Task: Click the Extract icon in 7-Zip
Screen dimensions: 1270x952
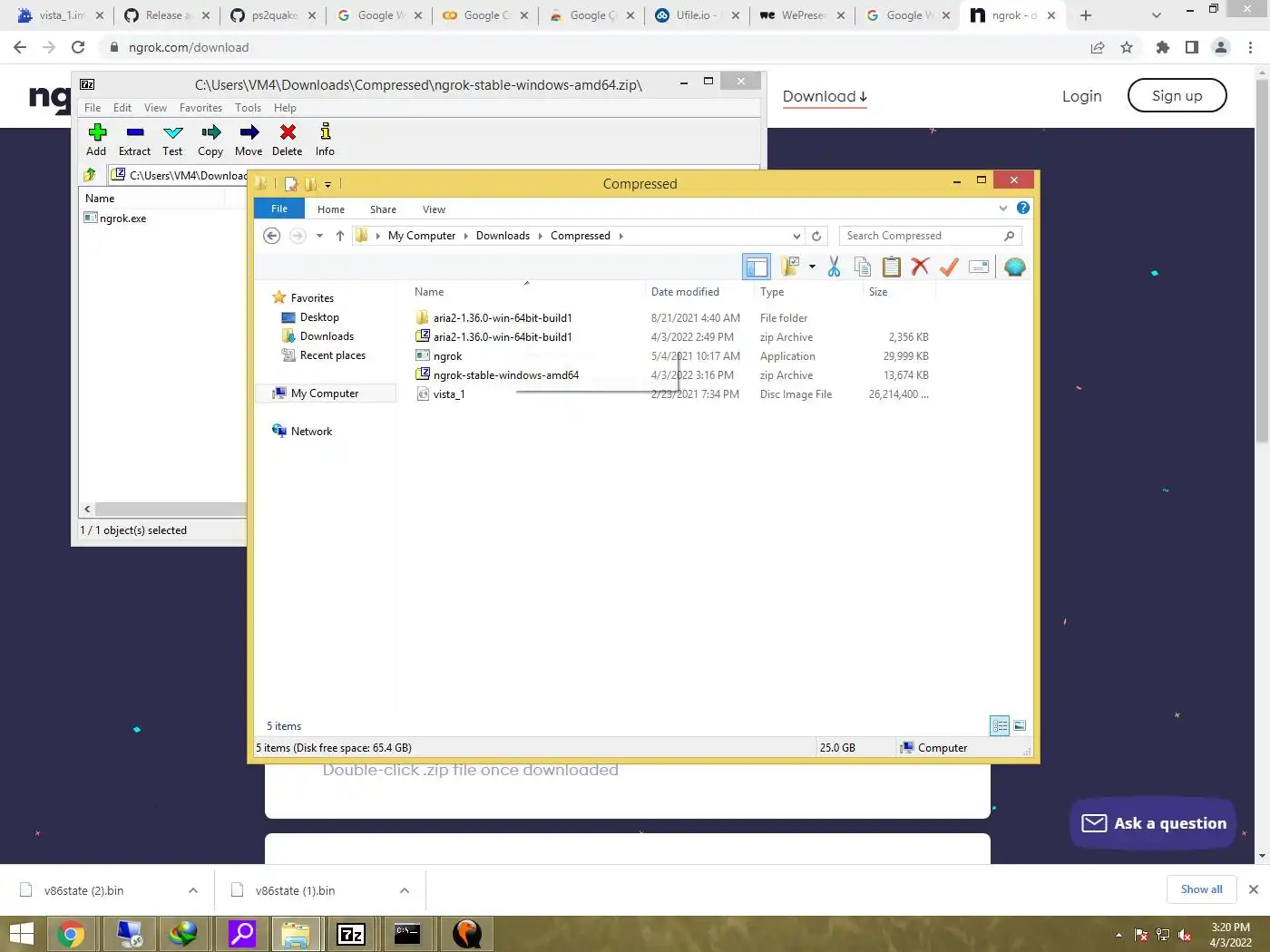Action: [x=135, y=132]
